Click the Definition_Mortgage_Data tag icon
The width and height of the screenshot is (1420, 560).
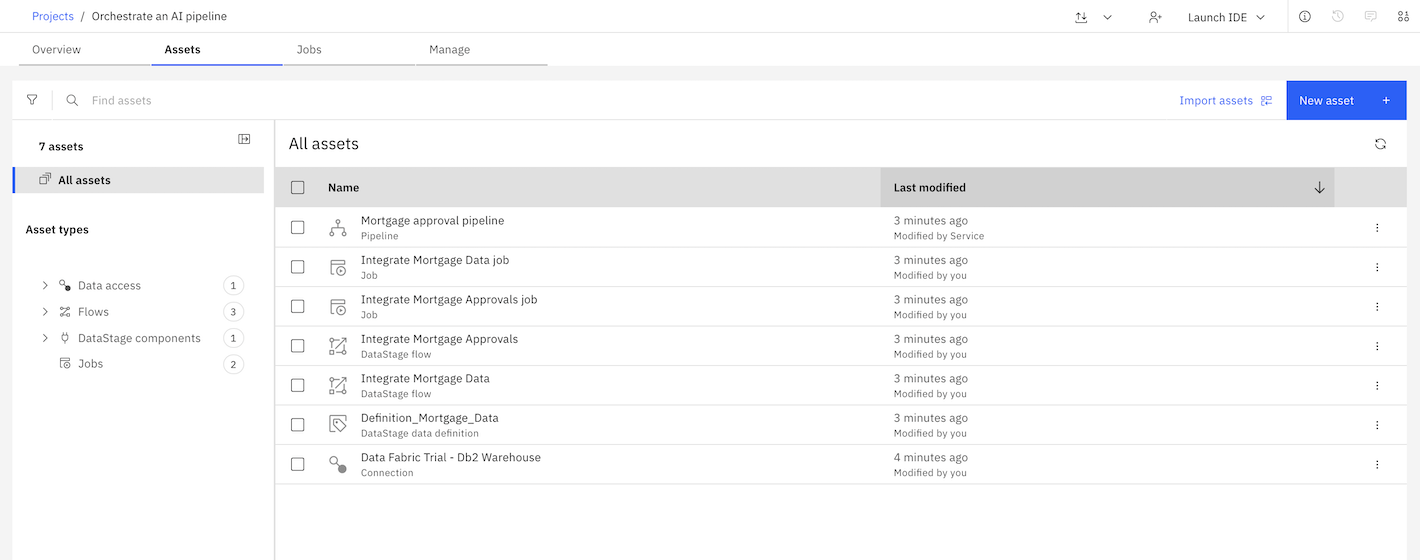pyautogui.click(x=338, y=425)
